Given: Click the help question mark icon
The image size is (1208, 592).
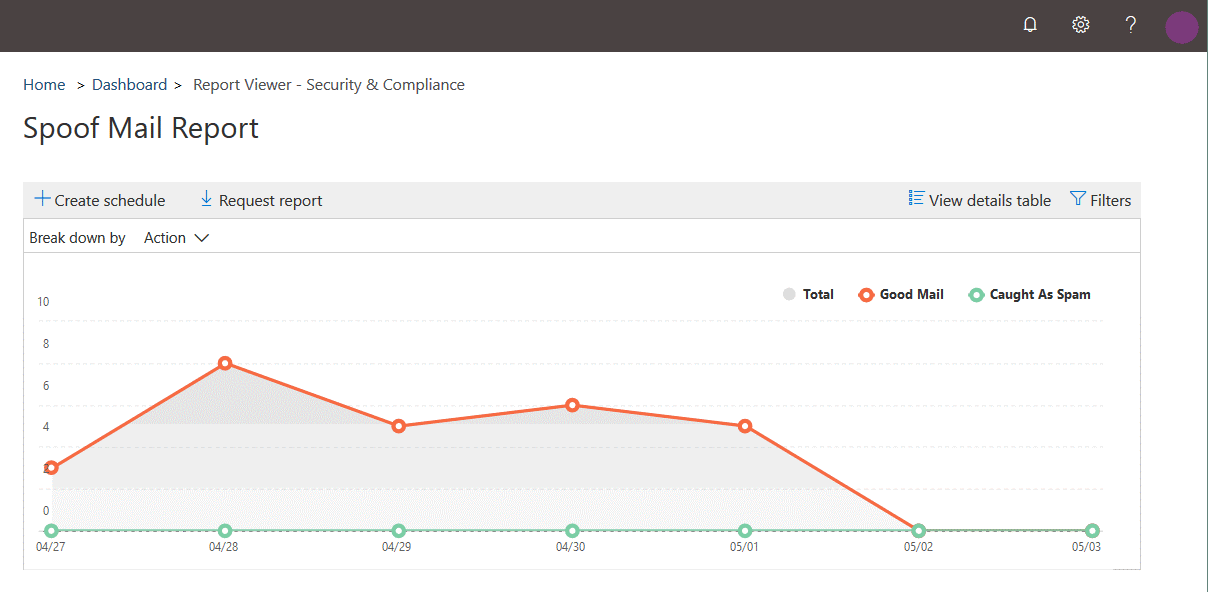Looking at the screenshot, I should point(1131,25).
